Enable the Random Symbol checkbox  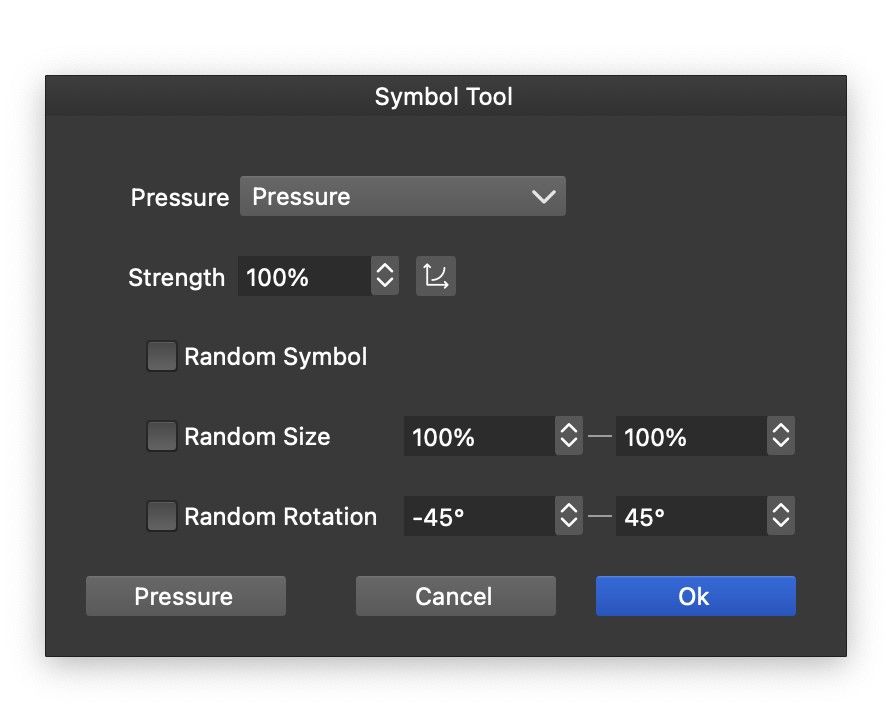pos(162,356)
